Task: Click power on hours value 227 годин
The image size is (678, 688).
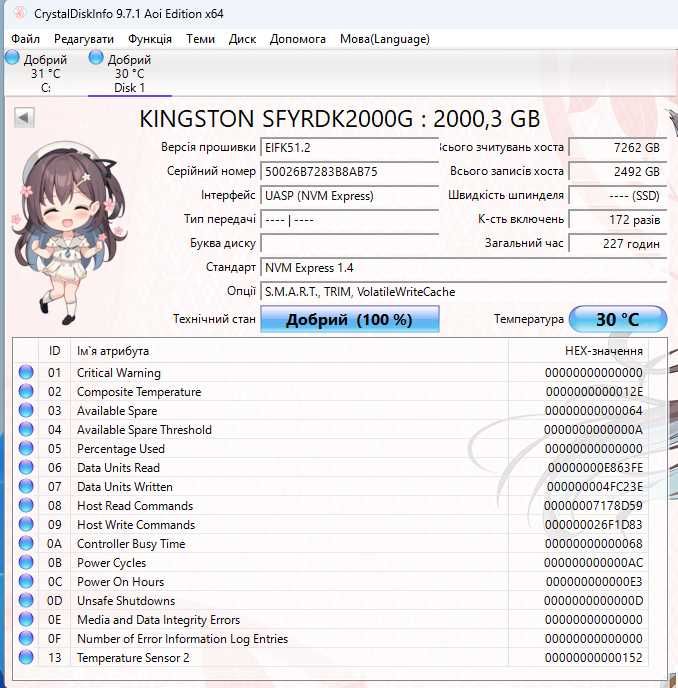Action: coord(618,244)
